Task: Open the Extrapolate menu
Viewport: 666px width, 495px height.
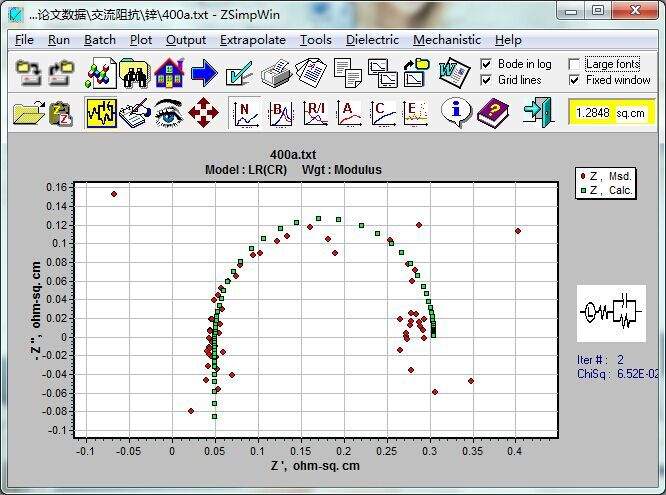Action: [x=253, y=40]
